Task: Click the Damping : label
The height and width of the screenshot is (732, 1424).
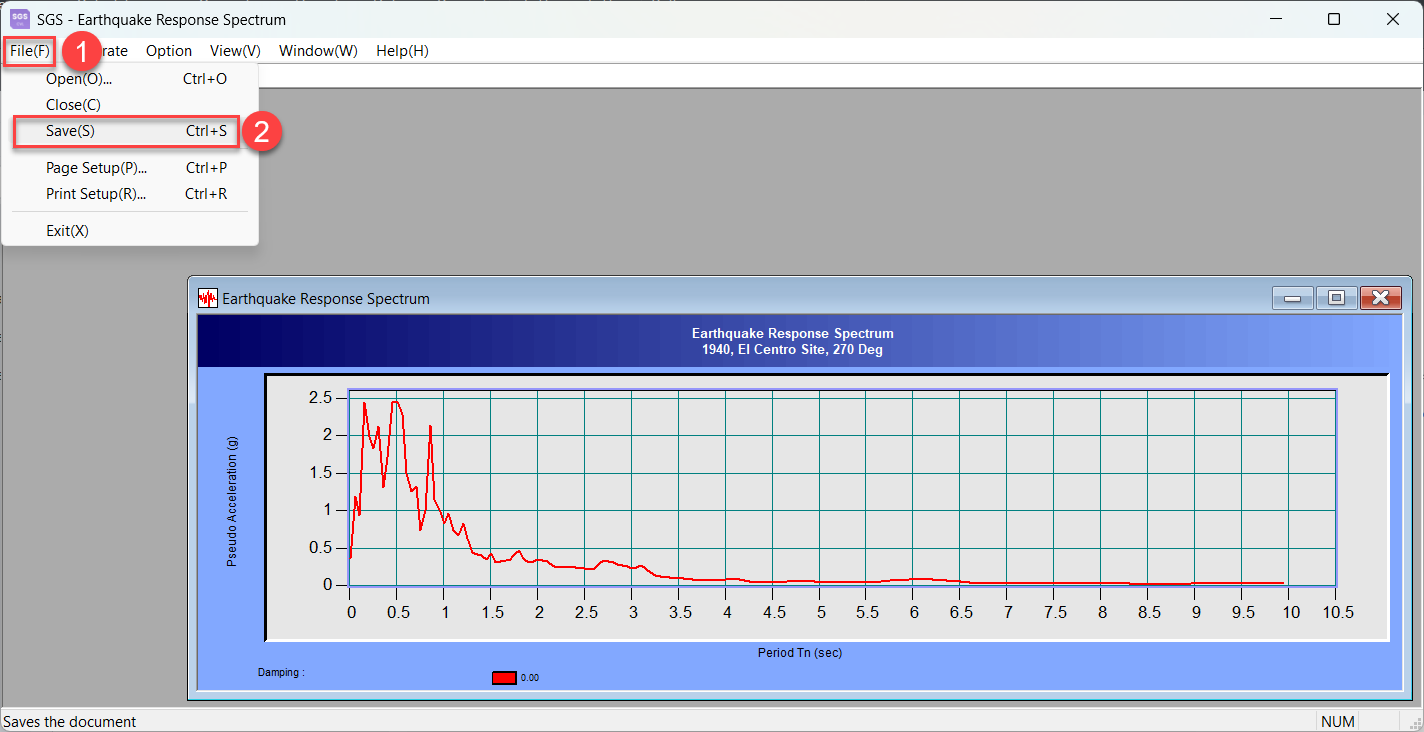Action: [x=281, y=672]
